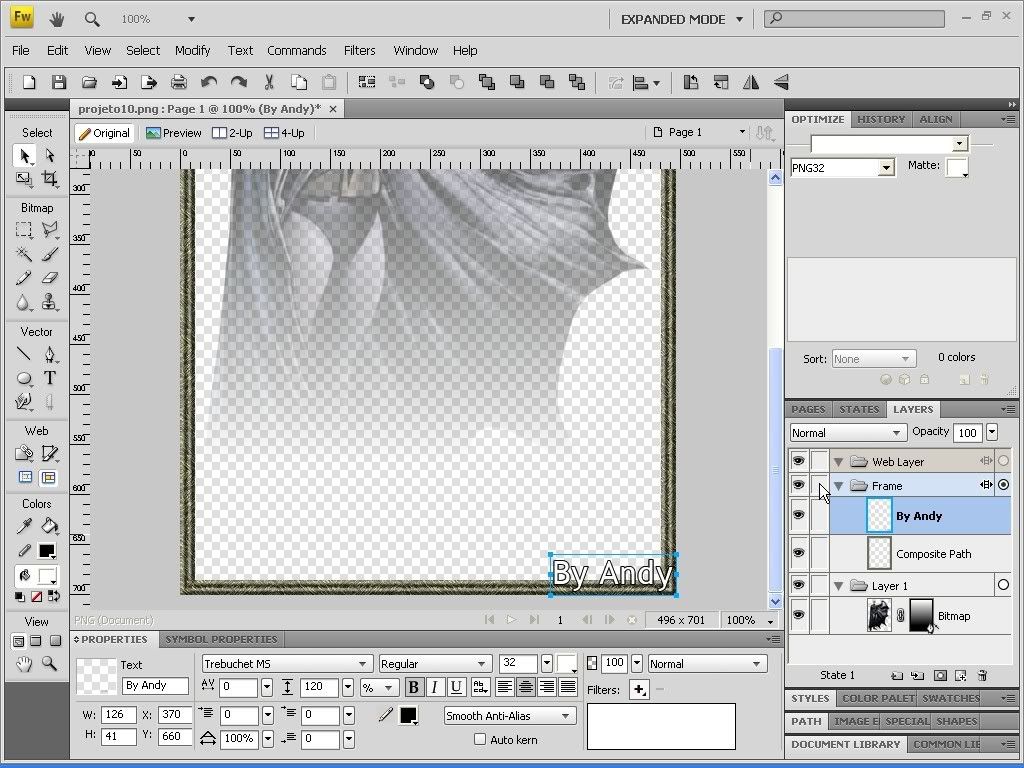Choose the Crop tool

click(50, 178)
